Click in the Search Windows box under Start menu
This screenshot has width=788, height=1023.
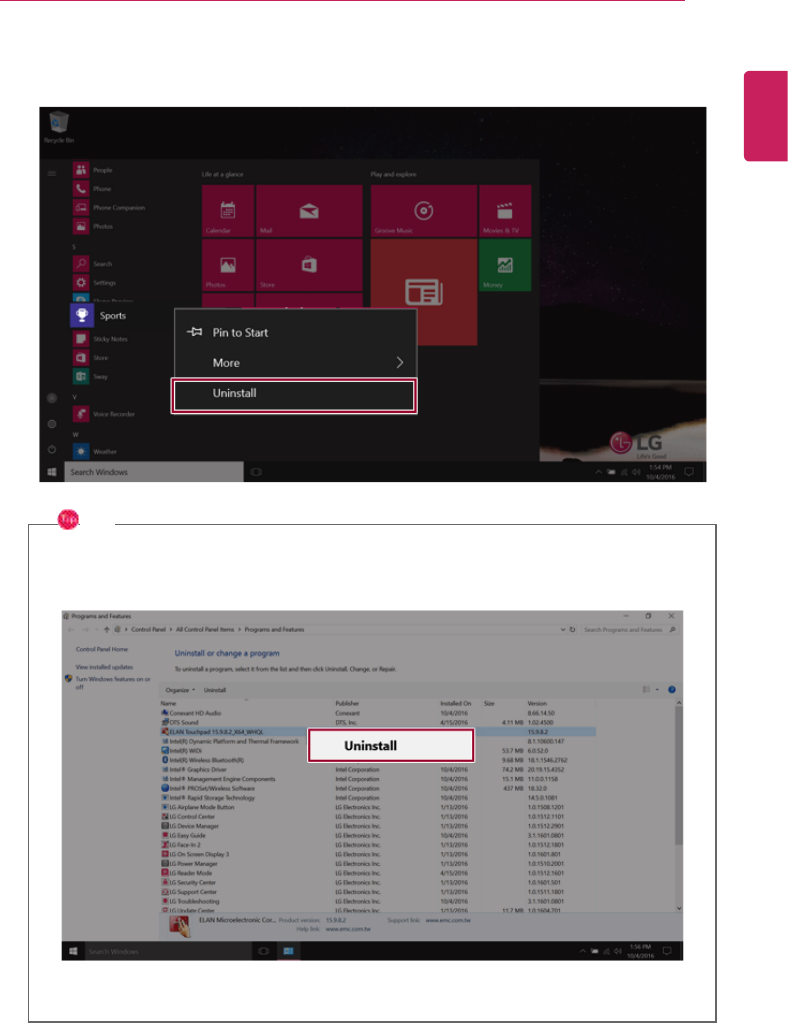(x=154, y=472)
